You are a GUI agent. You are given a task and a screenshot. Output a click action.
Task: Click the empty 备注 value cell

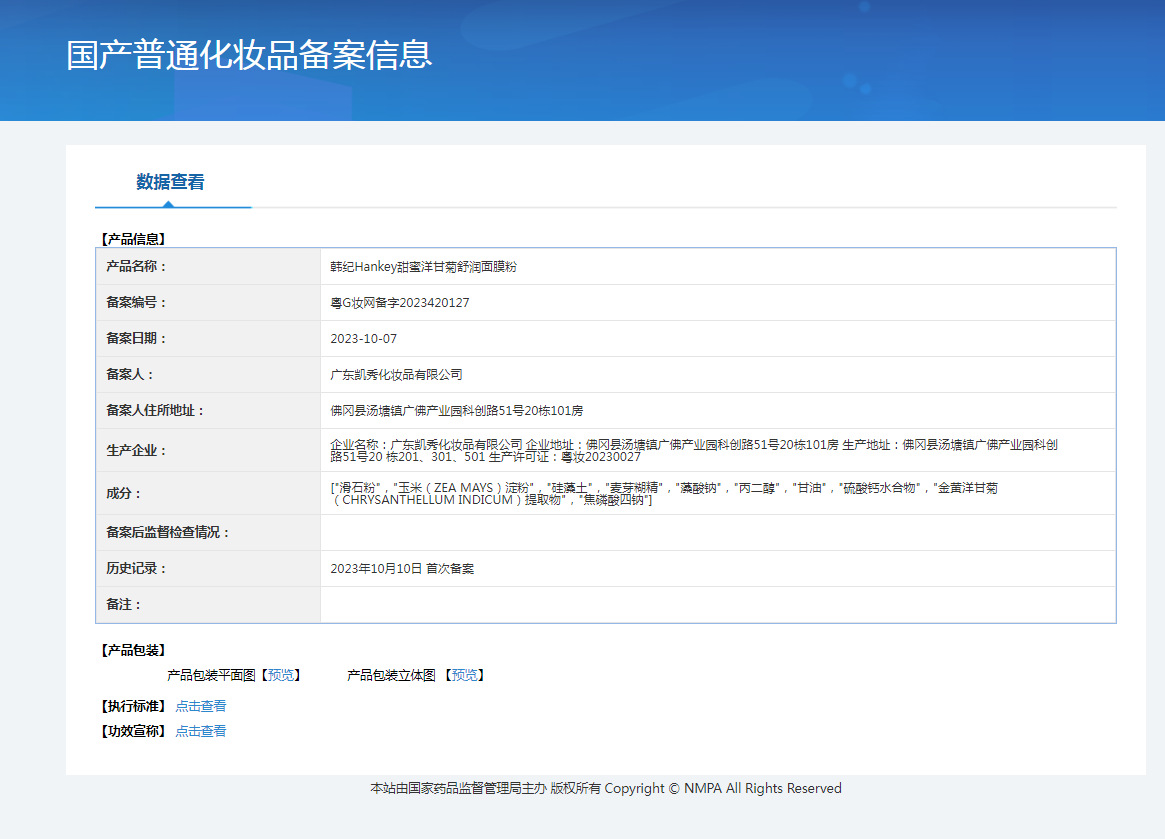pyautogui.click(x=717, y=605)
